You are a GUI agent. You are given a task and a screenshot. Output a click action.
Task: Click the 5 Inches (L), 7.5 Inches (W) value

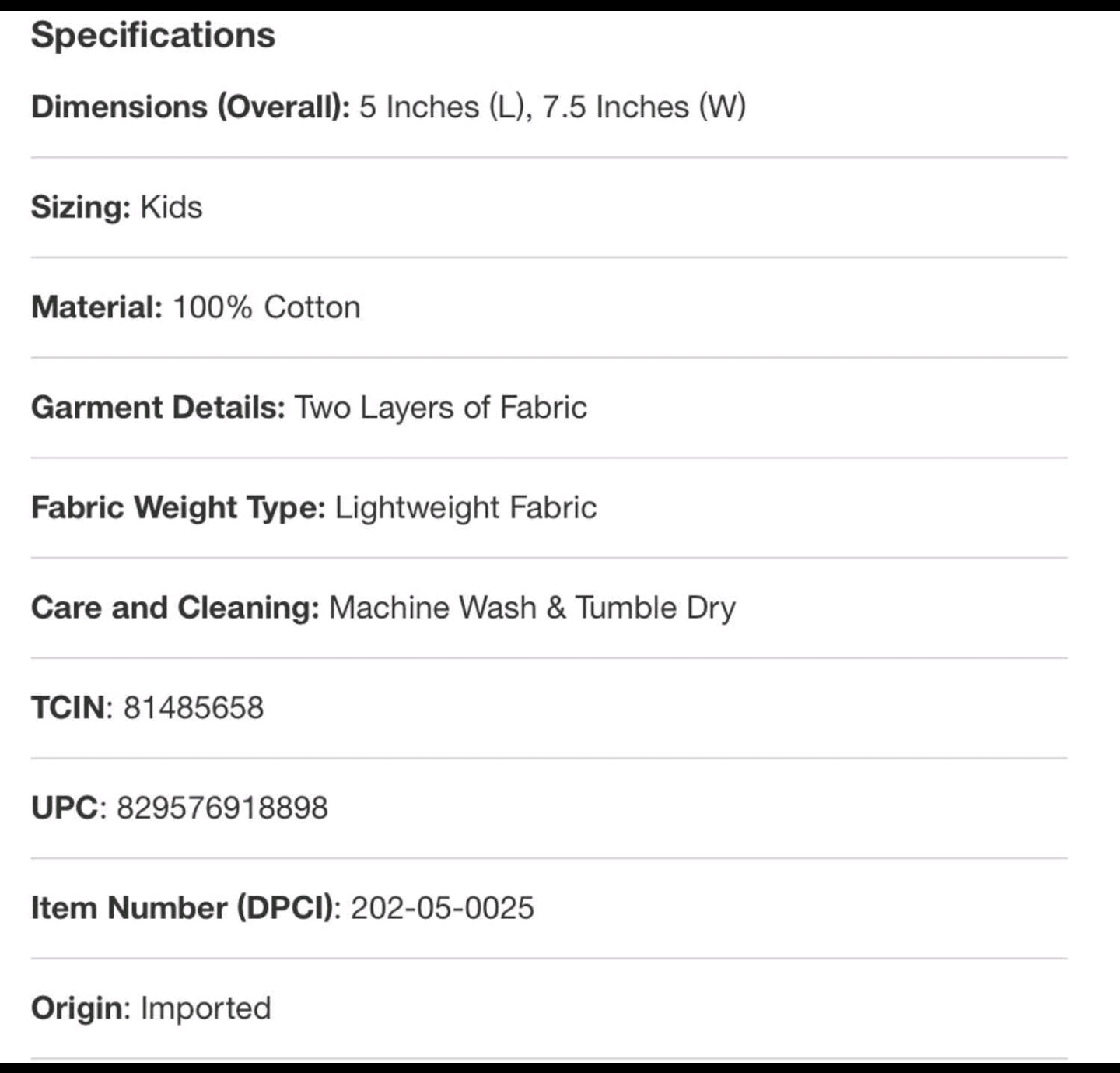(x=552, y=107)
